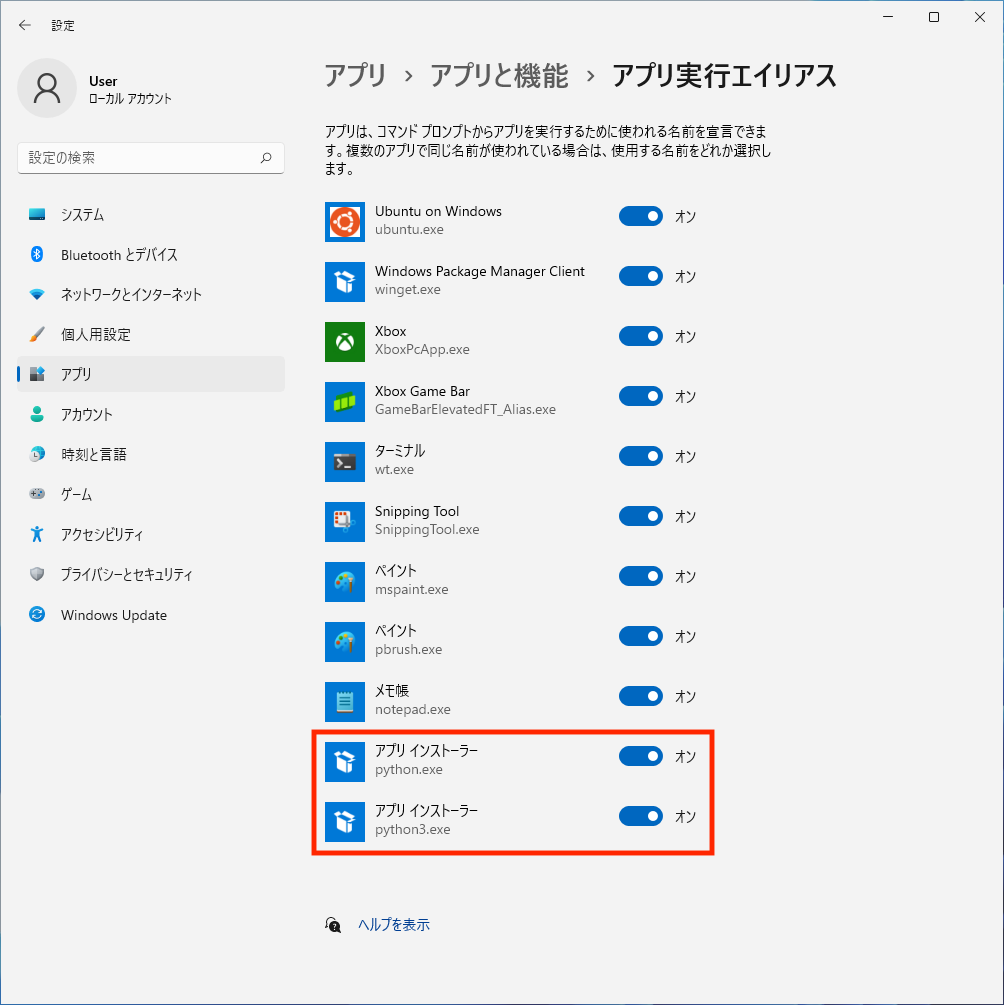Open システム in the sidebar
The image size is (1004, 1005).
[82, 215]
